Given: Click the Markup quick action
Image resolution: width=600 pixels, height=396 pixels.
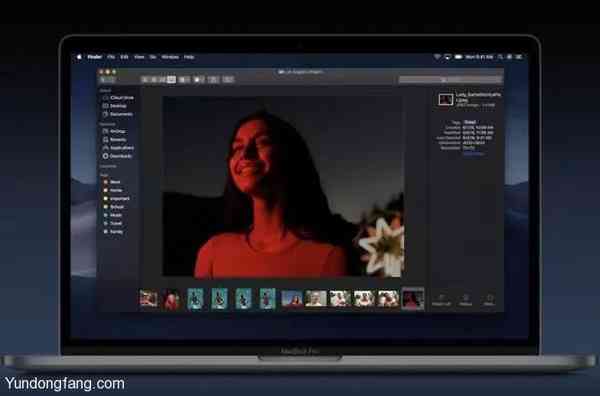Looking at the screenshot, I should click(x=466, y=300).
